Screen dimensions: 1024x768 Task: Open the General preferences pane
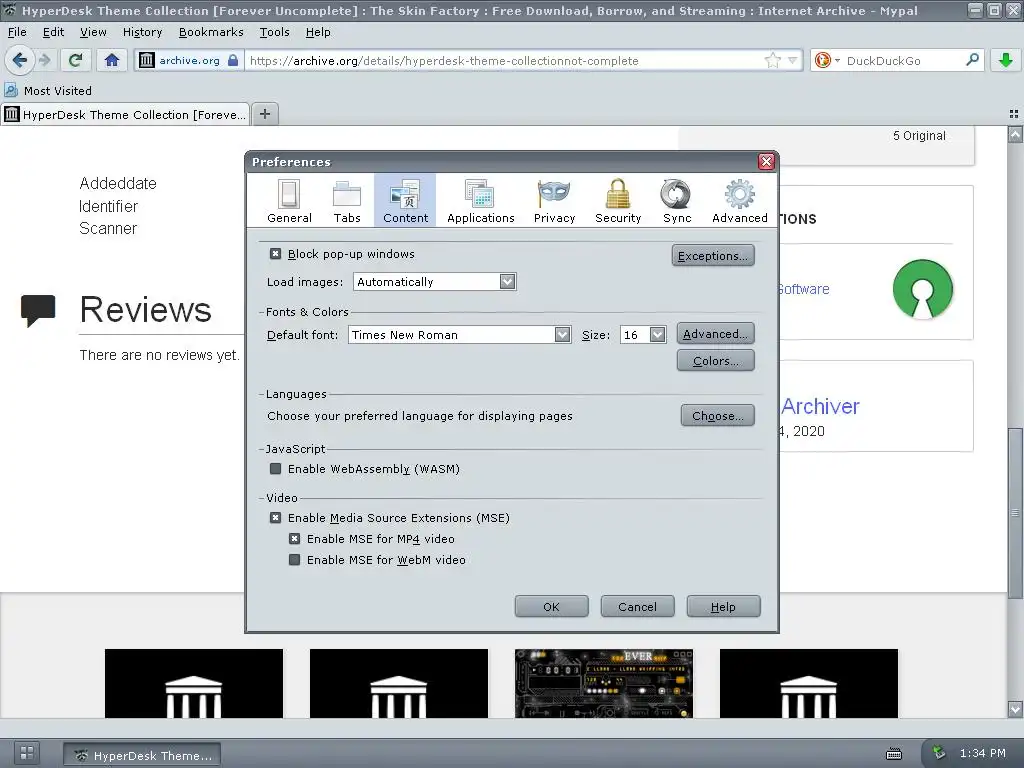289,200
